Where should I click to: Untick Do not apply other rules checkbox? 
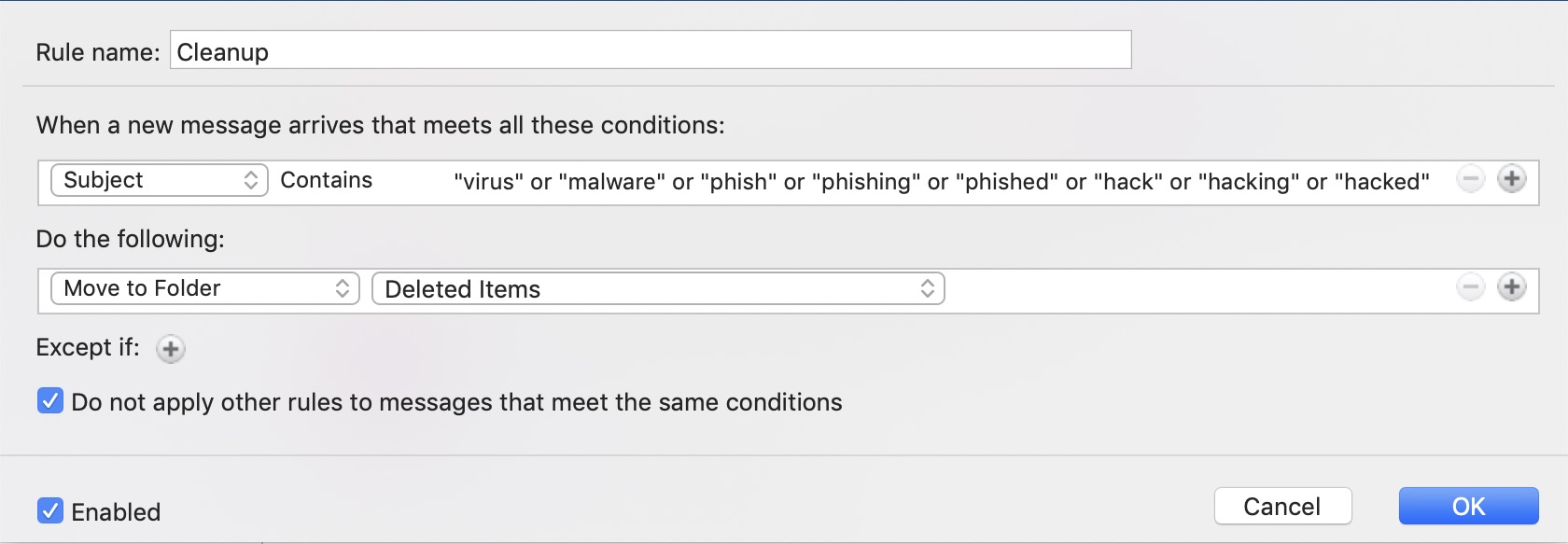pos(50,401)
